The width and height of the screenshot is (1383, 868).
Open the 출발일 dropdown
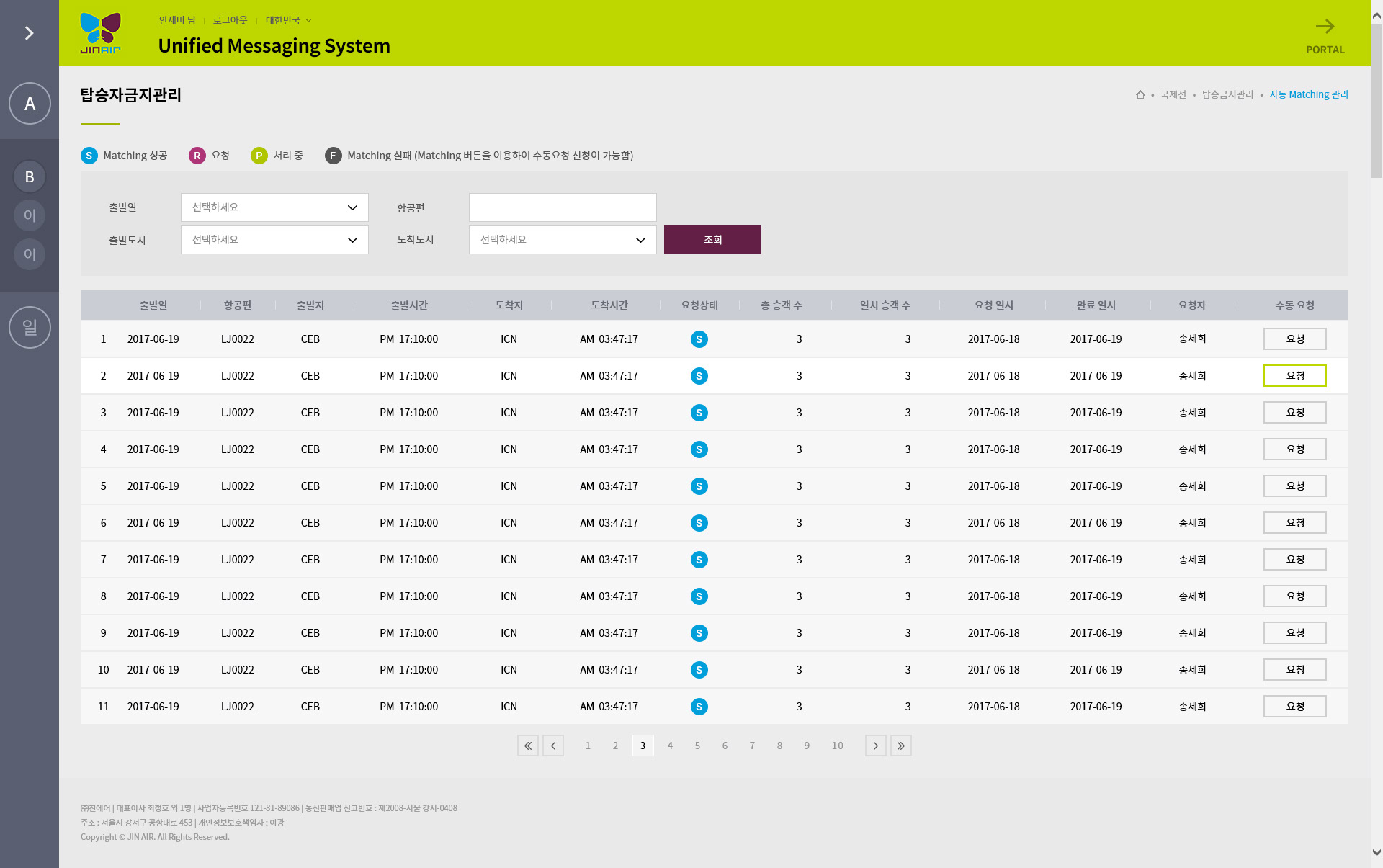click(x=274, y=207)
